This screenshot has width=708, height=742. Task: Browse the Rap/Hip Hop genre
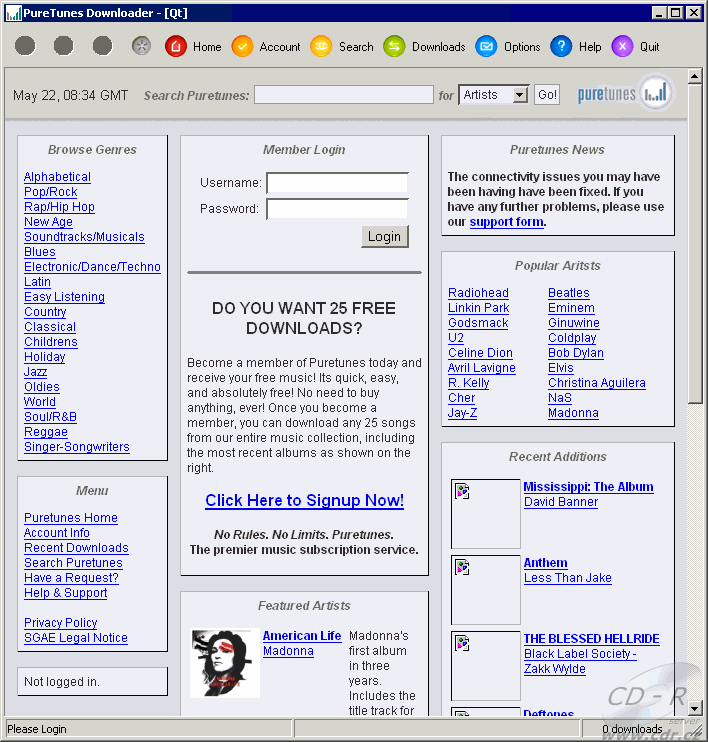[x=59, y=207]
